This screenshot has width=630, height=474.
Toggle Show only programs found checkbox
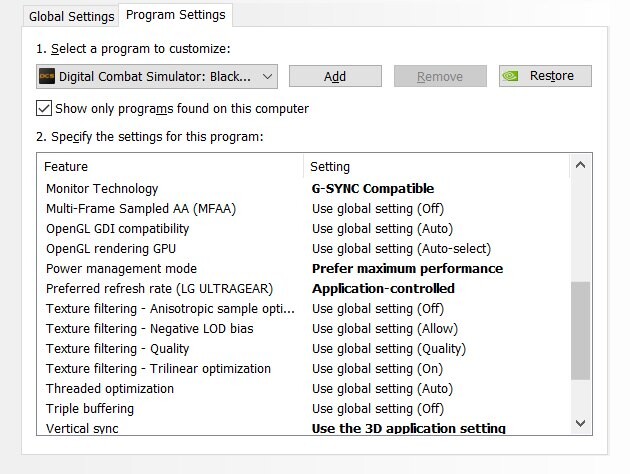pos(44,108)
